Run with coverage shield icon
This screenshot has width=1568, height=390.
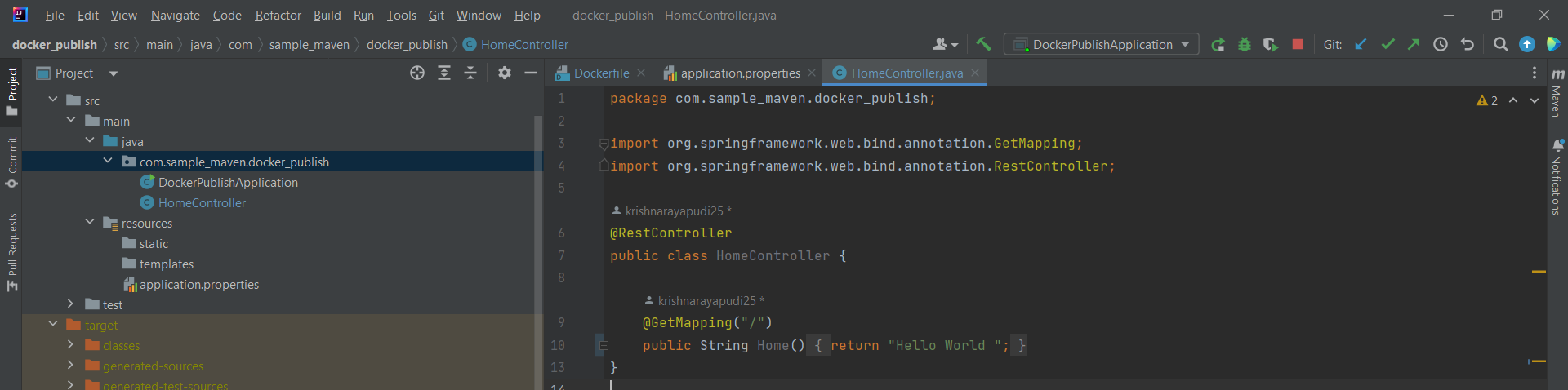(x=1271, y=45)
